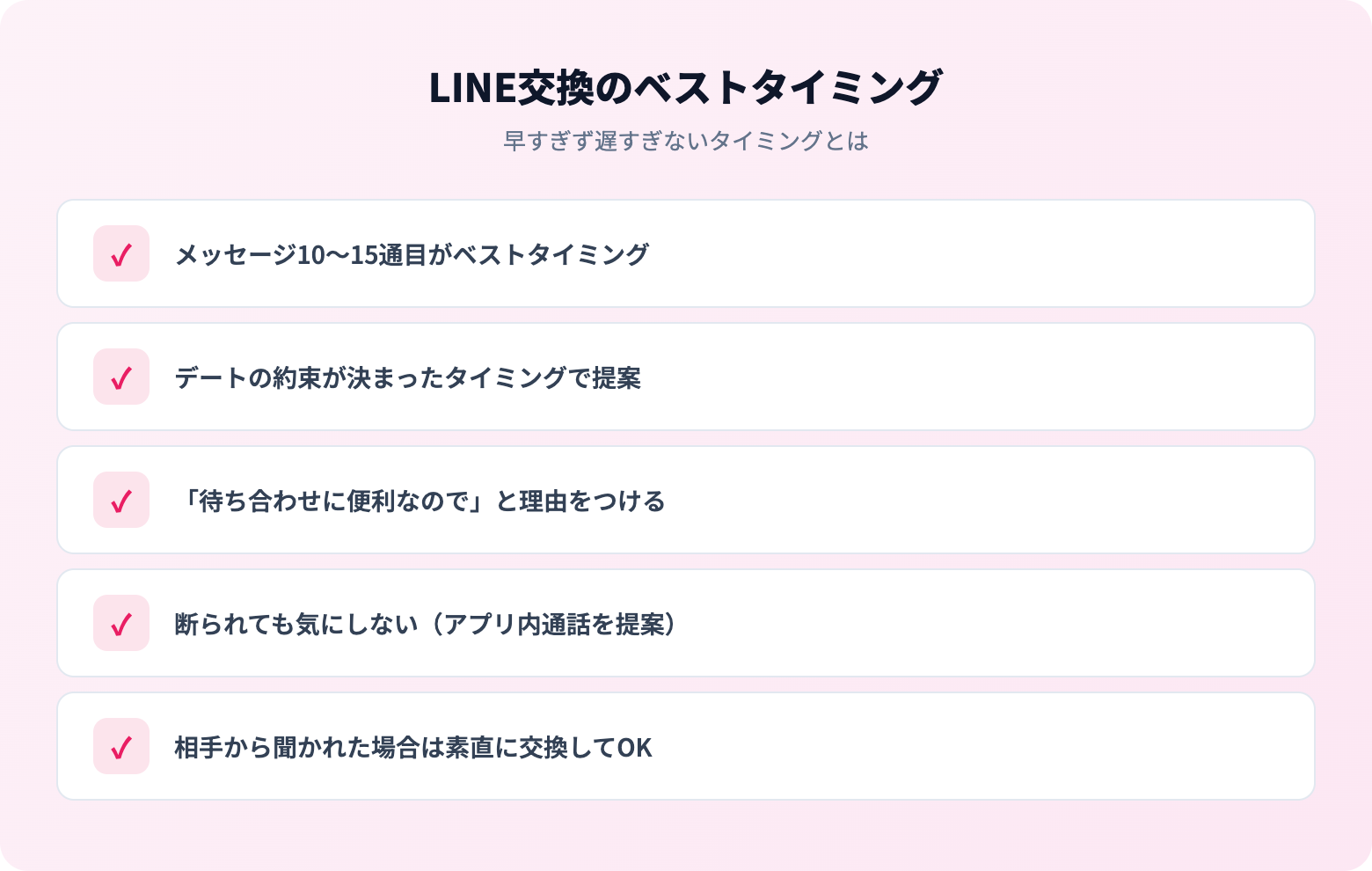Click checkmark icon beside メッセージ10〜15通目
1372x871 pixels.
(121, 253)
